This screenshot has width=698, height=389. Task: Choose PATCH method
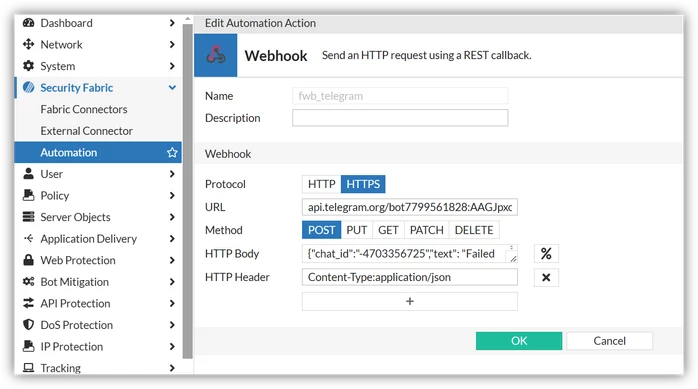[x=426, y=230]
